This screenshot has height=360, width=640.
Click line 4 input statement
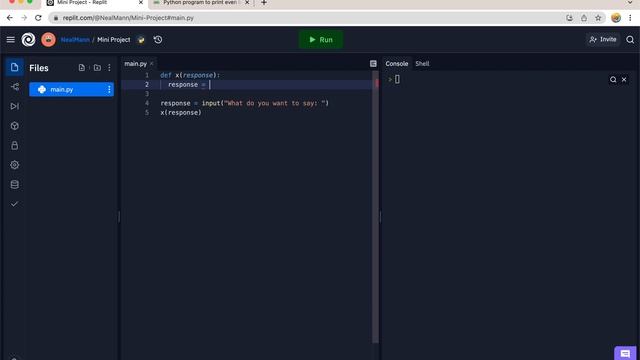(244, 103)
